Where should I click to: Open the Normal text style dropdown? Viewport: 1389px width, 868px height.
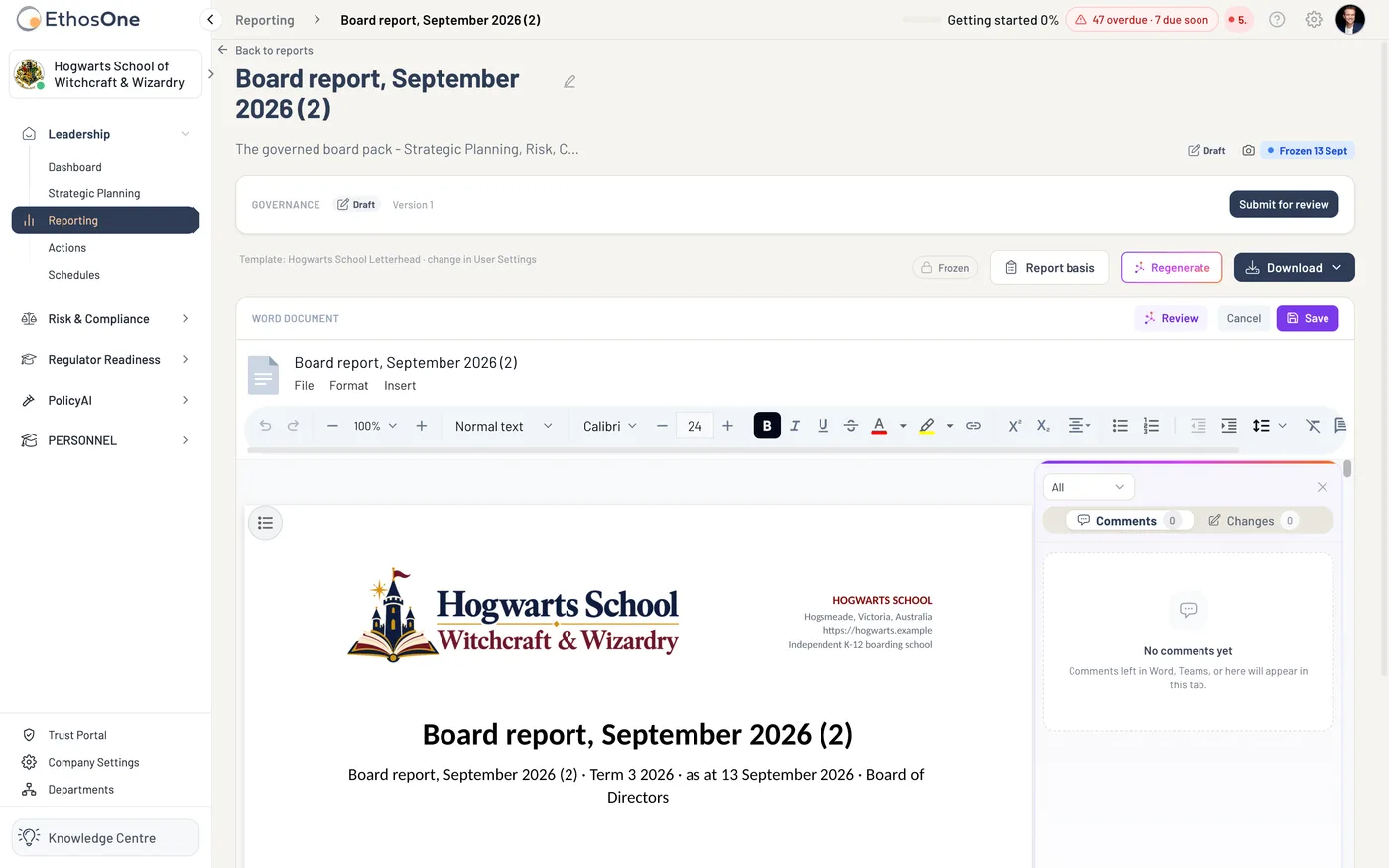point(503,426)
